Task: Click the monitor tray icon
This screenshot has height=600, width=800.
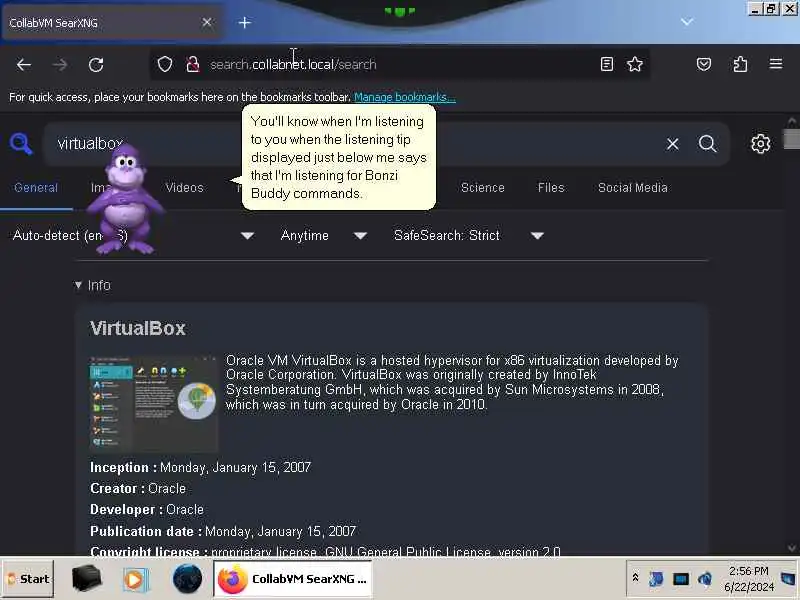Action: coord(681,579)
